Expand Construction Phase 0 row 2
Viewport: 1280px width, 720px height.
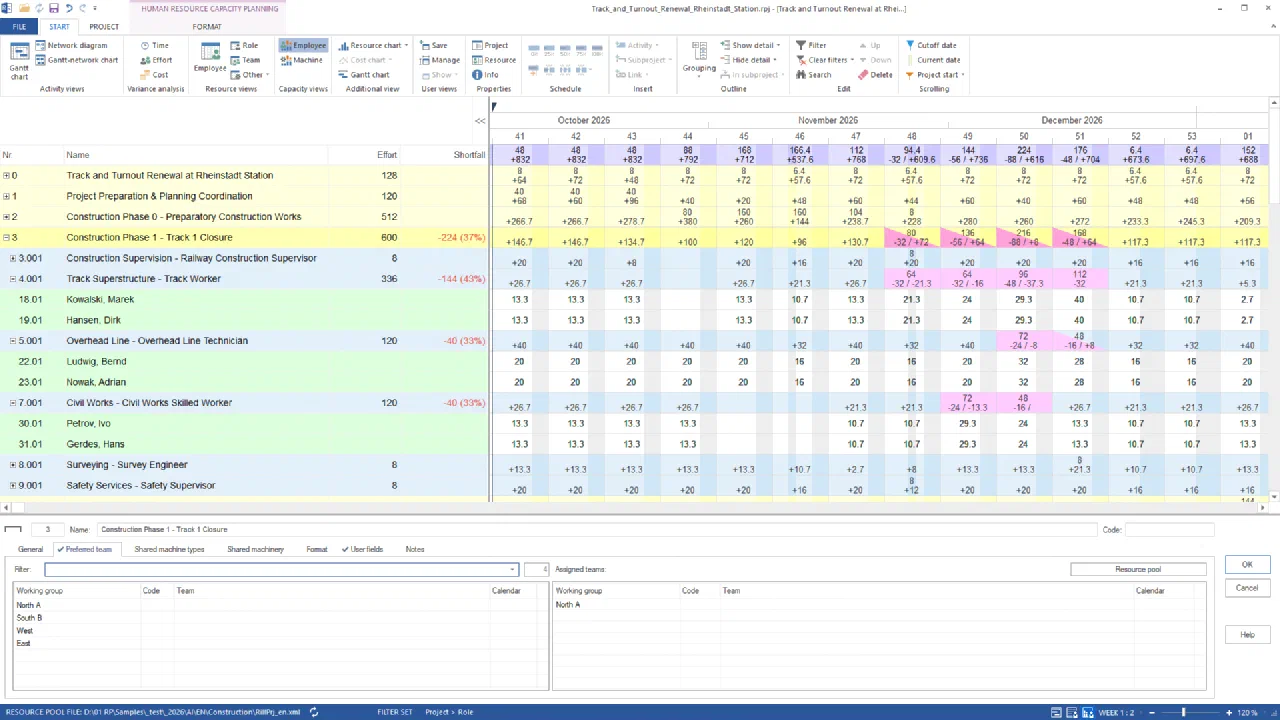point(6,217)
